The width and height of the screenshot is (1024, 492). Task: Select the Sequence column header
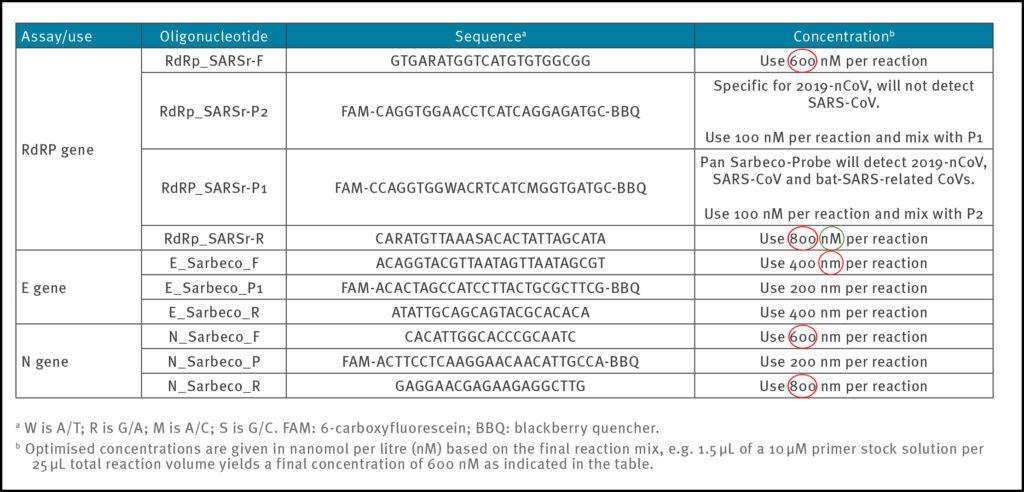click(x=489, y=37)
